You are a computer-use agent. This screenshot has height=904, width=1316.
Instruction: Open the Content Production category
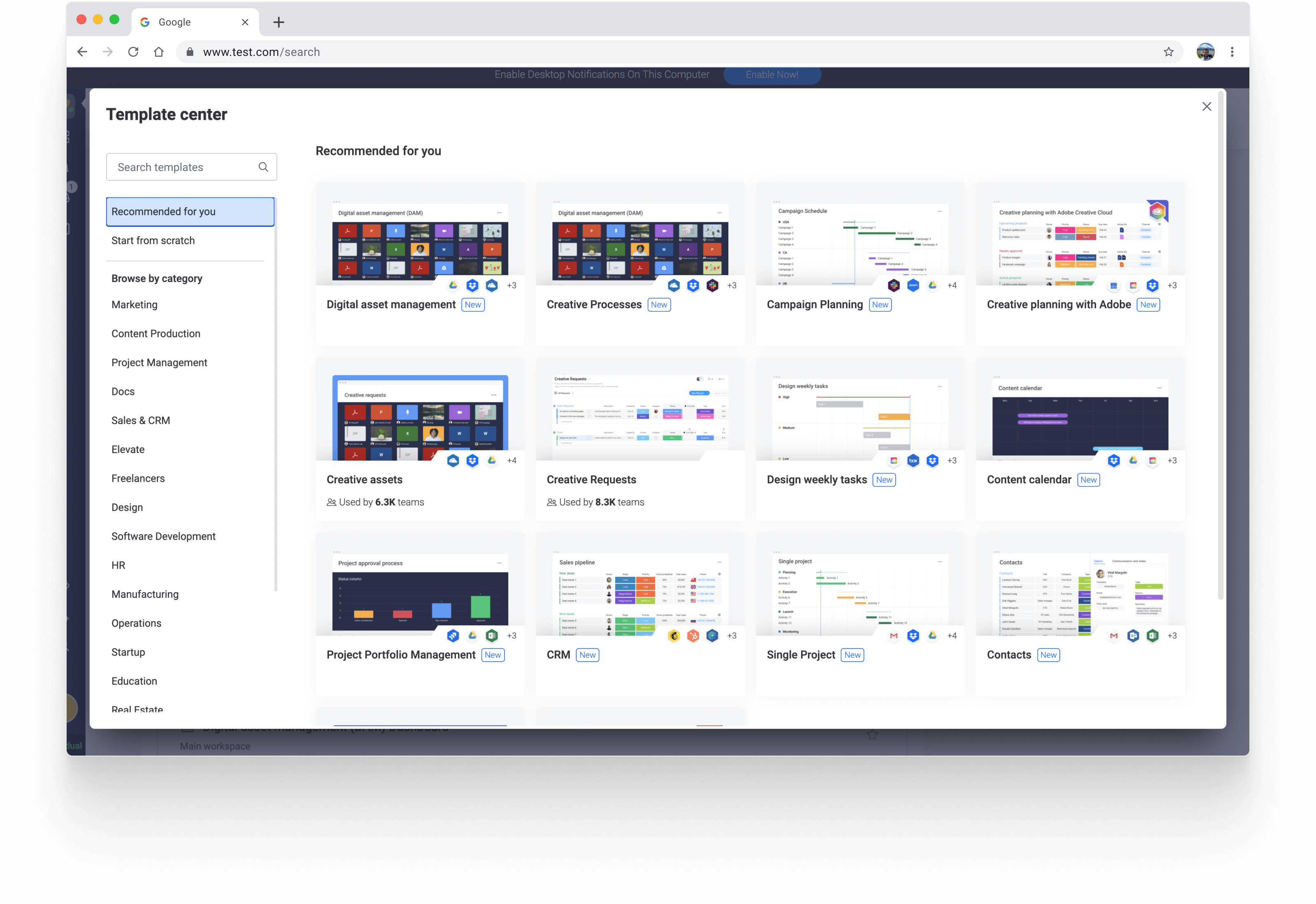156,333
